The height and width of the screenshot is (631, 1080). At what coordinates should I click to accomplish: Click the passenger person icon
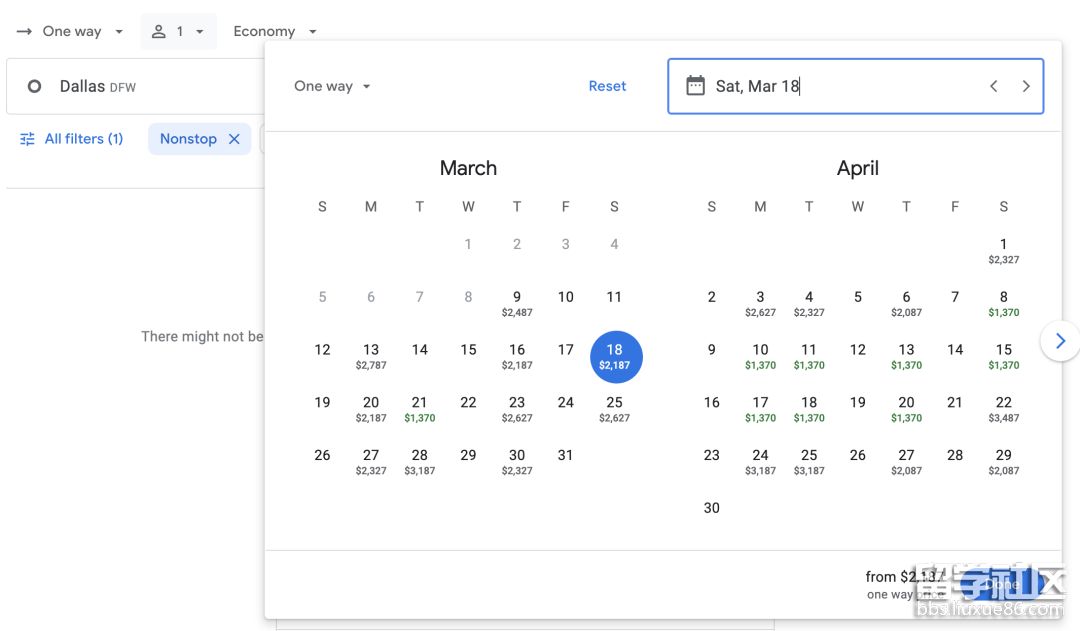[x=158, y=31]
